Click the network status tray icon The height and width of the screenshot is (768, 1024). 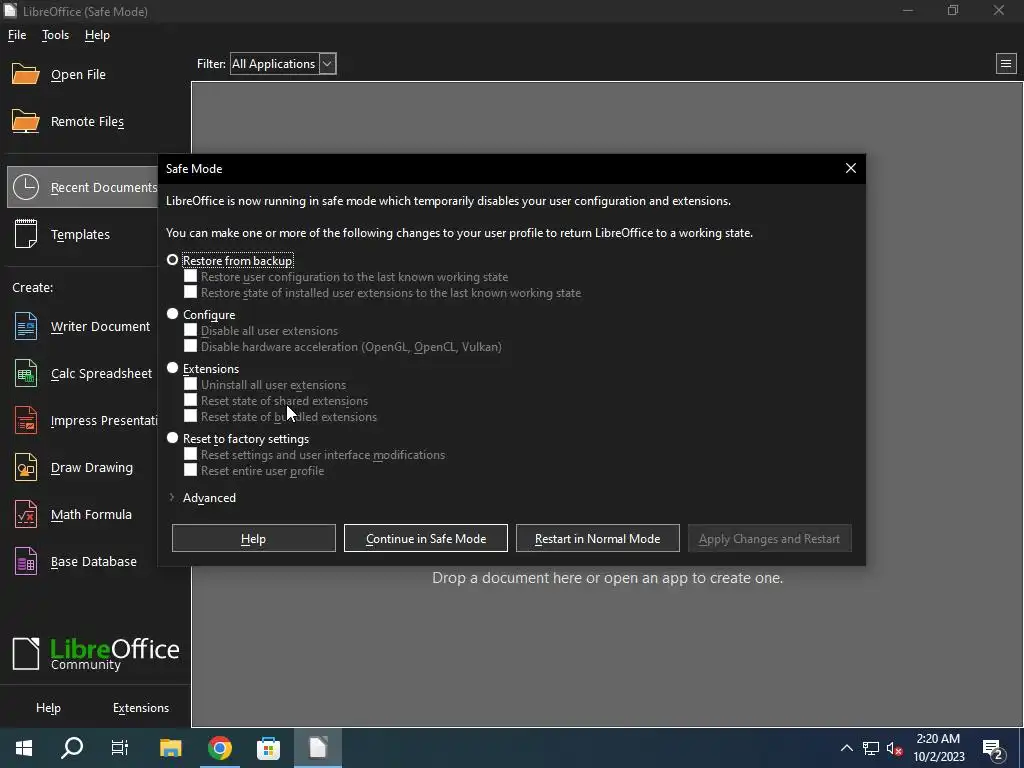click(871, 748)
